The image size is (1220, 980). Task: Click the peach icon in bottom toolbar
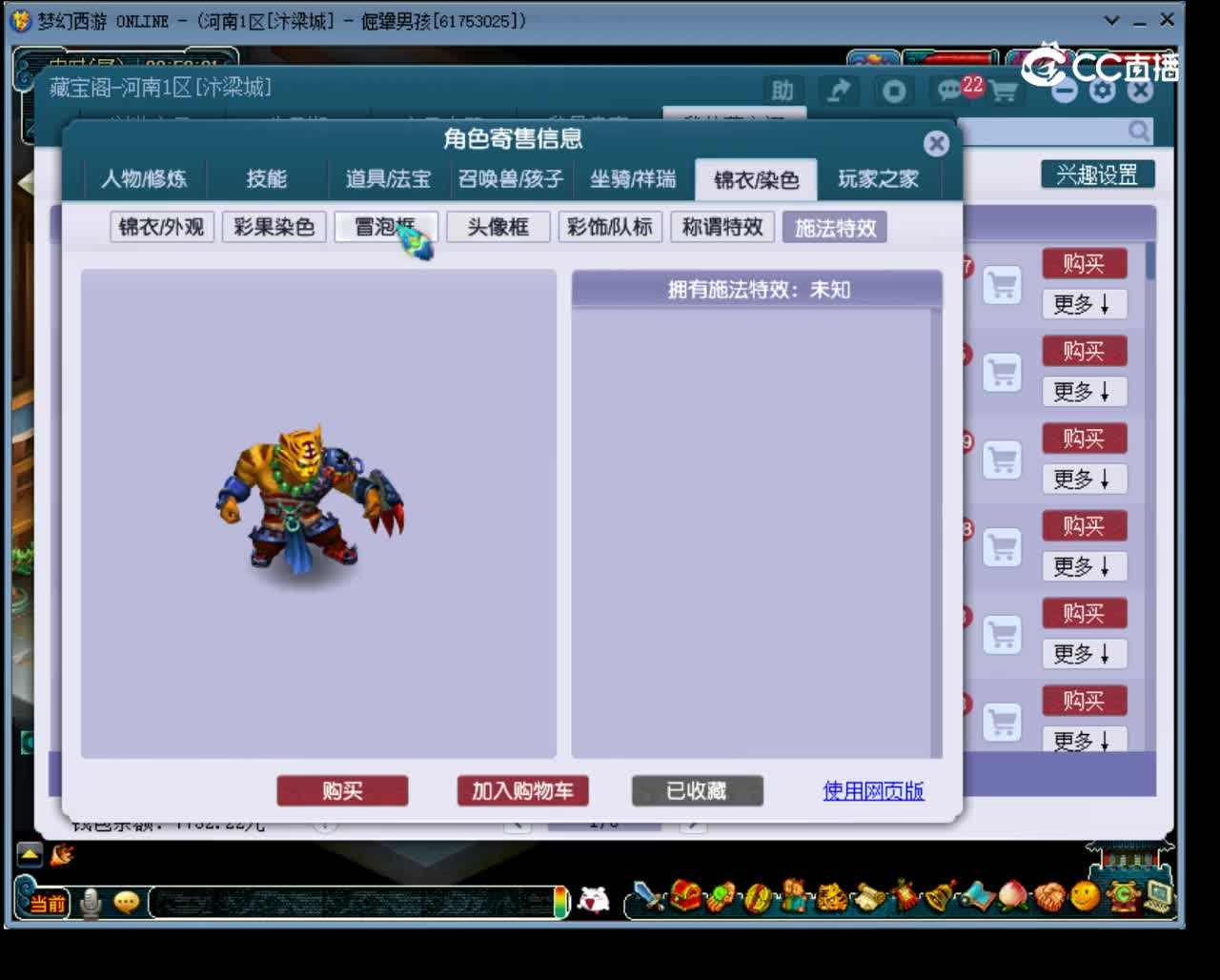(1012, 897)
